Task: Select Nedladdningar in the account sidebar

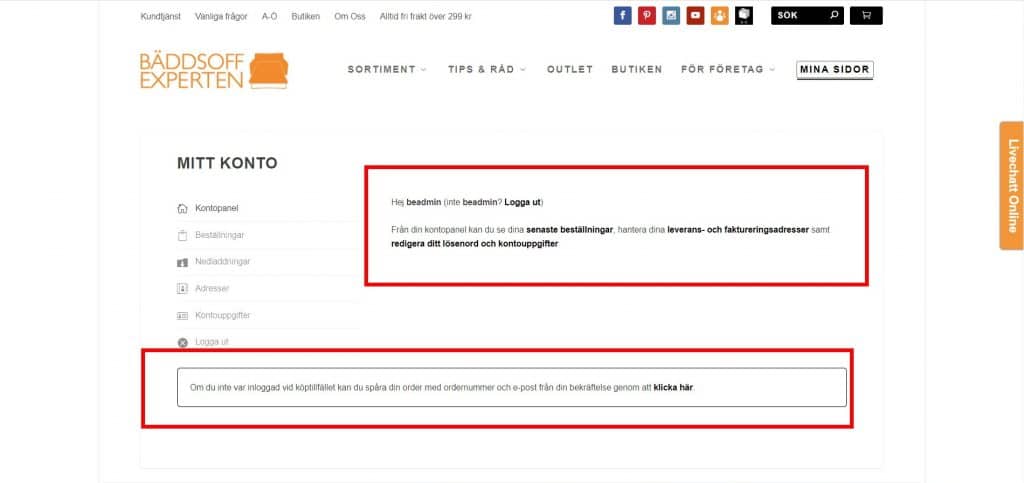Action: click(223, 262)
